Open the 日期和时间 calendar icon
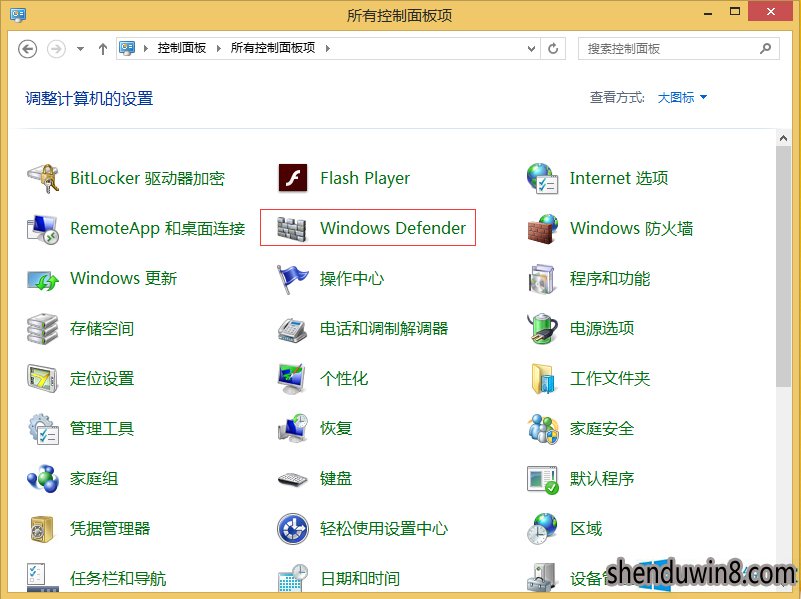The height and width of the screenshot is (599, 801). pos(293,578)
